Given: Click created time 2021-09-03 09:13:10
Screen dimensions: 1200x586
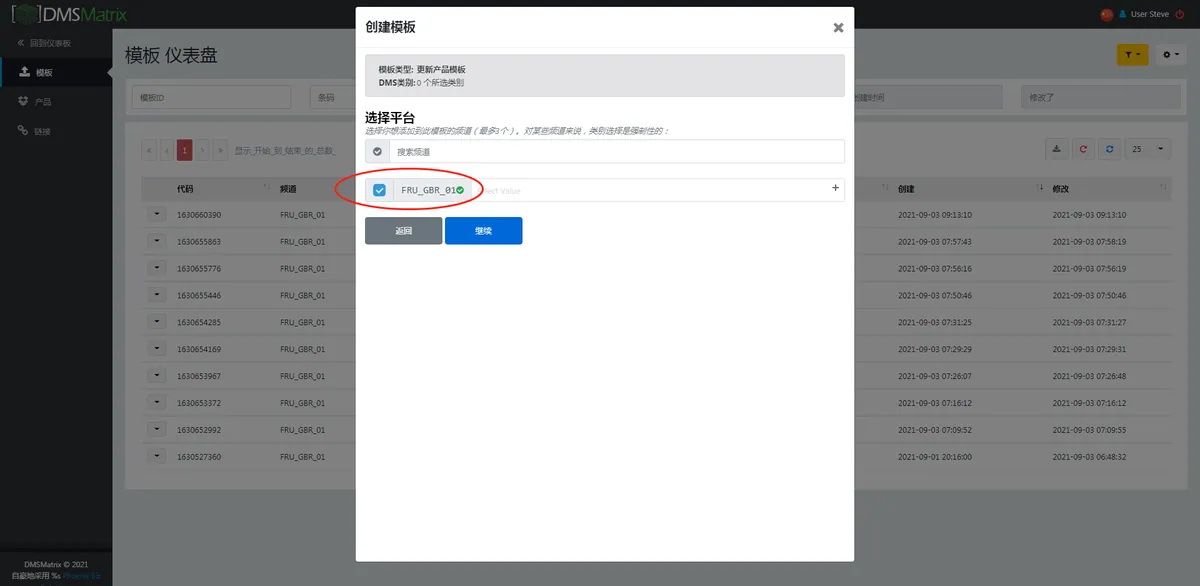Looking at the screenshot, I should 935,215.
